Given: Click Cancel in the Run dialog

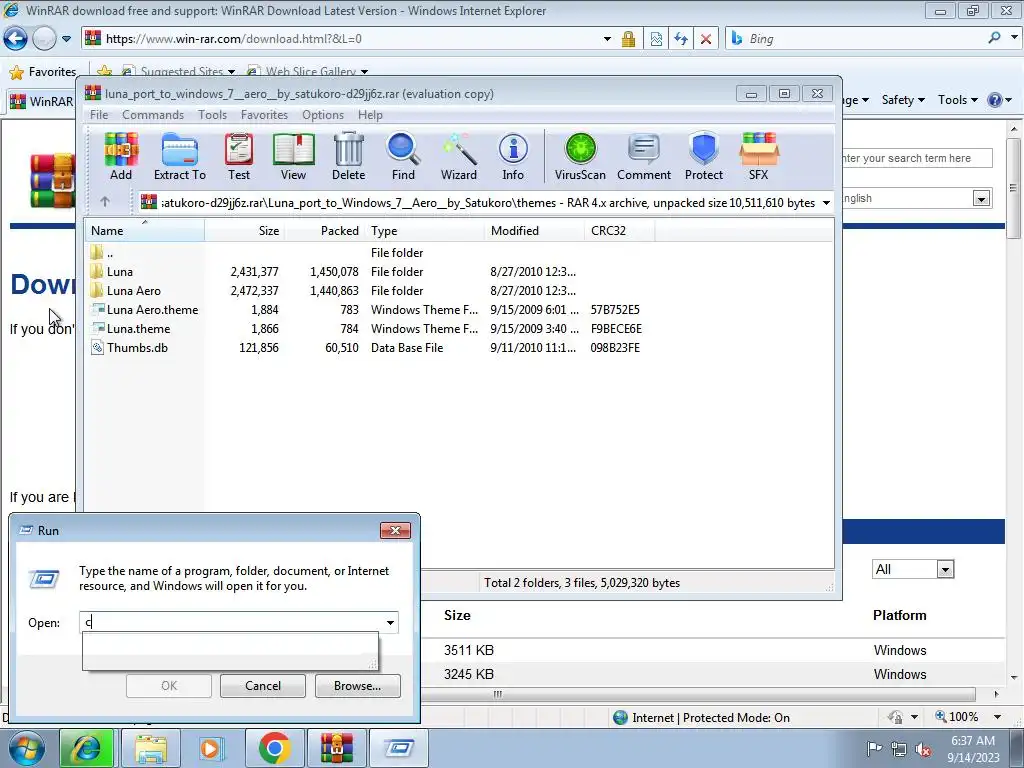Looking at the screenshot, I should [263, 686].
